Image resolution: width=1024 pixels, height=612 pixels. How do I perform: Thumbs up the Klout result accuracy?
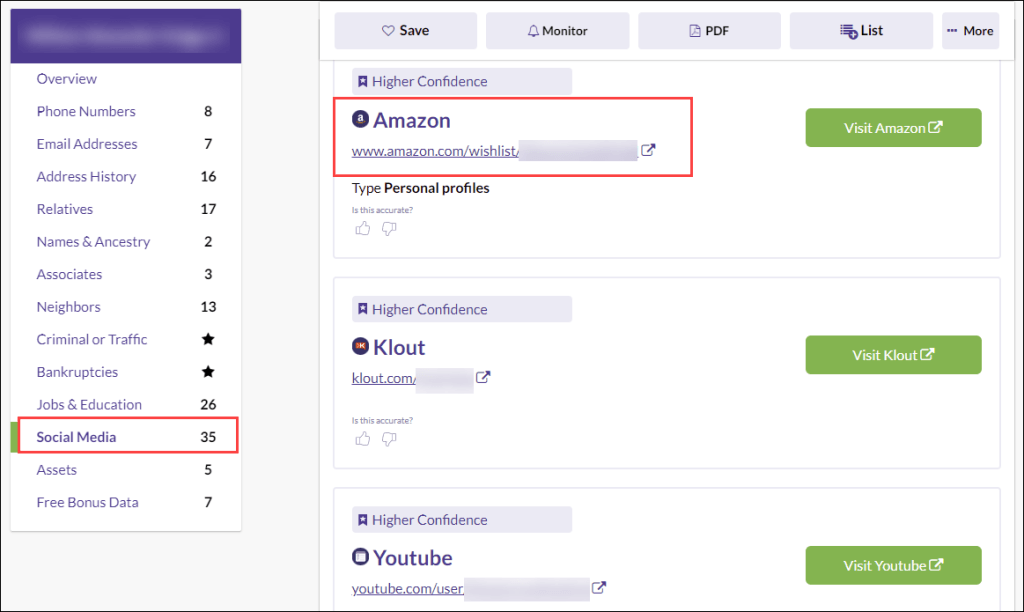click(x=362, y=439)
